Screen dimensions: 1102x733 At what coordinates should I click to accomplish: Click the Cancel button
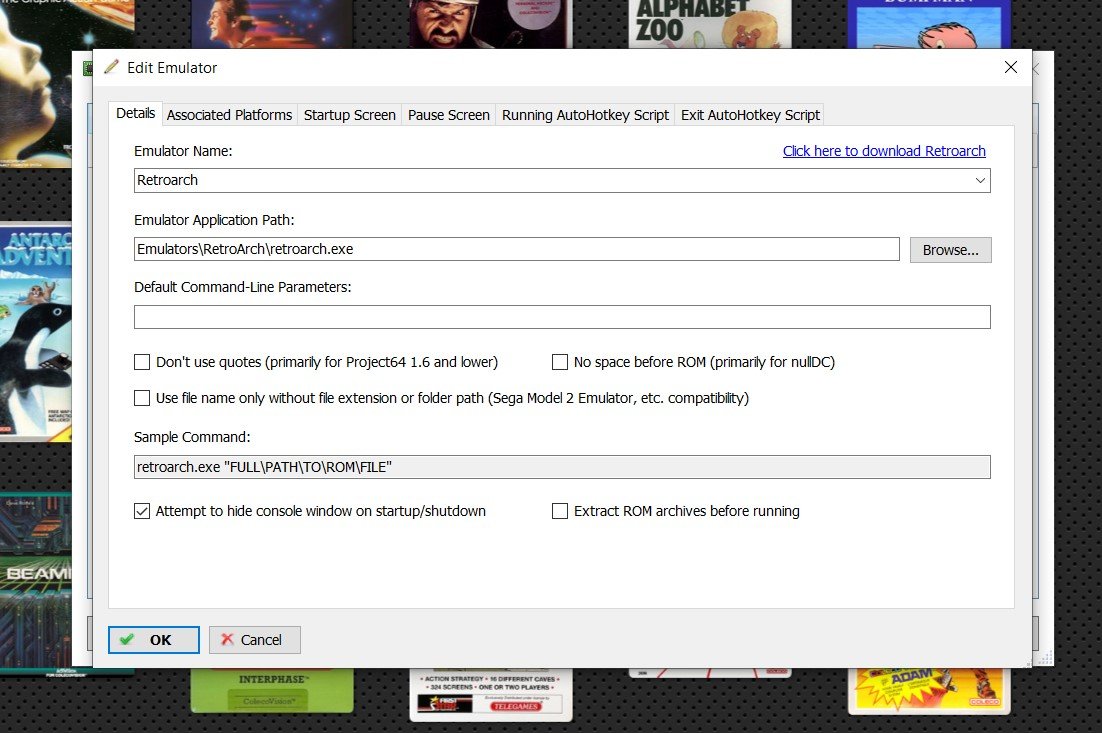254,640
